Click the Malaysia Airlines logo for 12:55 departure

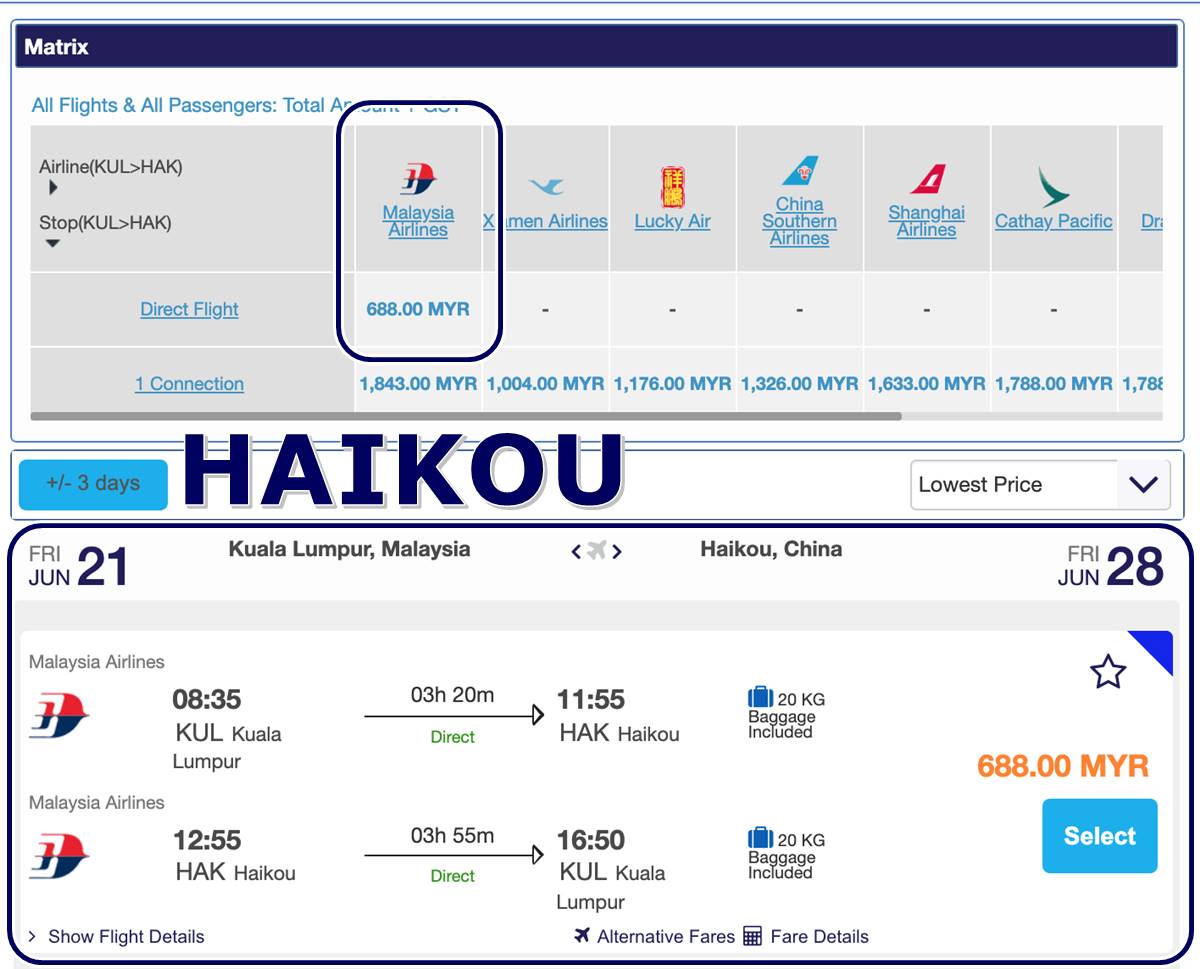(x=59, y=855)
